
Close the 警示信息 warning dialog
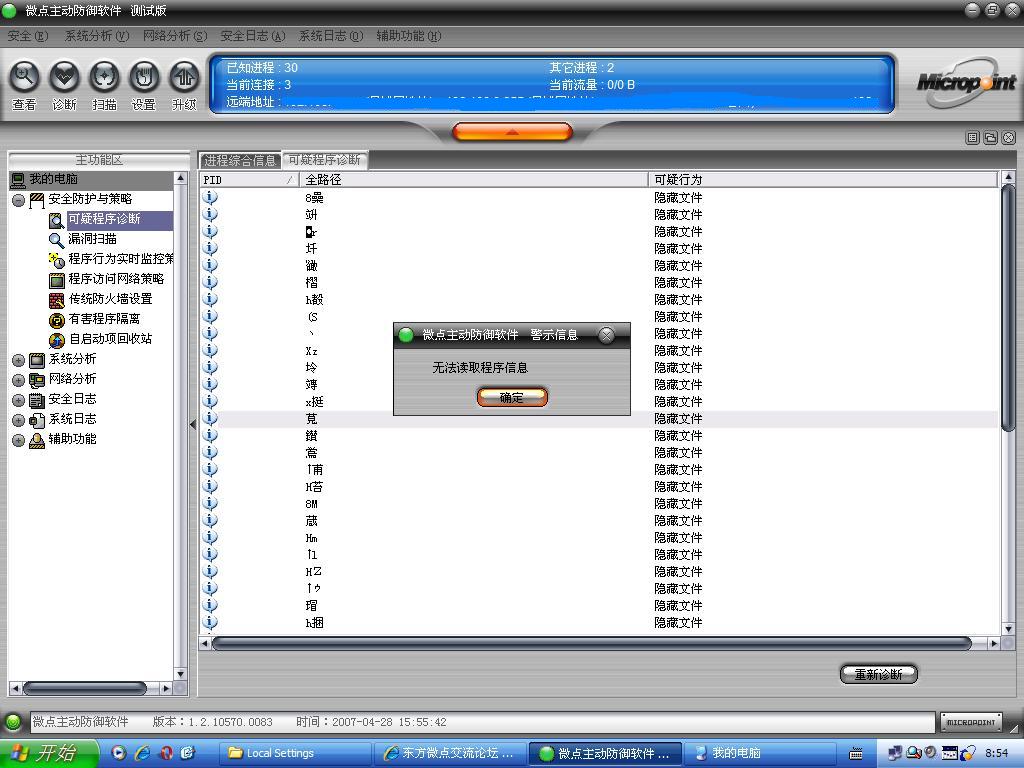point(607,335)
